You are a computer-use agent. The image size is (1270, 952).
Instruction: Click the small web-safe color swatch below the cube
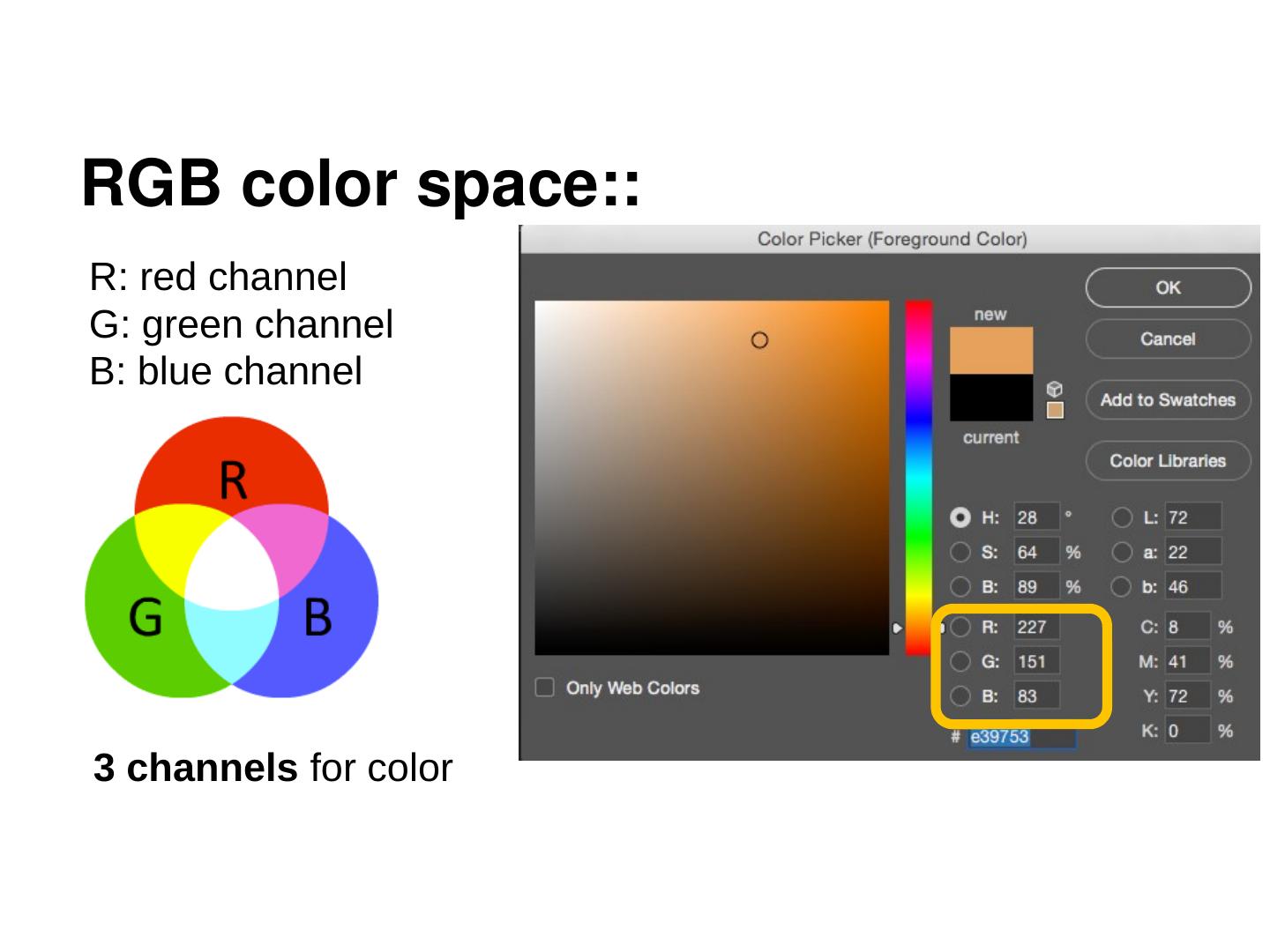pos(1055,410)
